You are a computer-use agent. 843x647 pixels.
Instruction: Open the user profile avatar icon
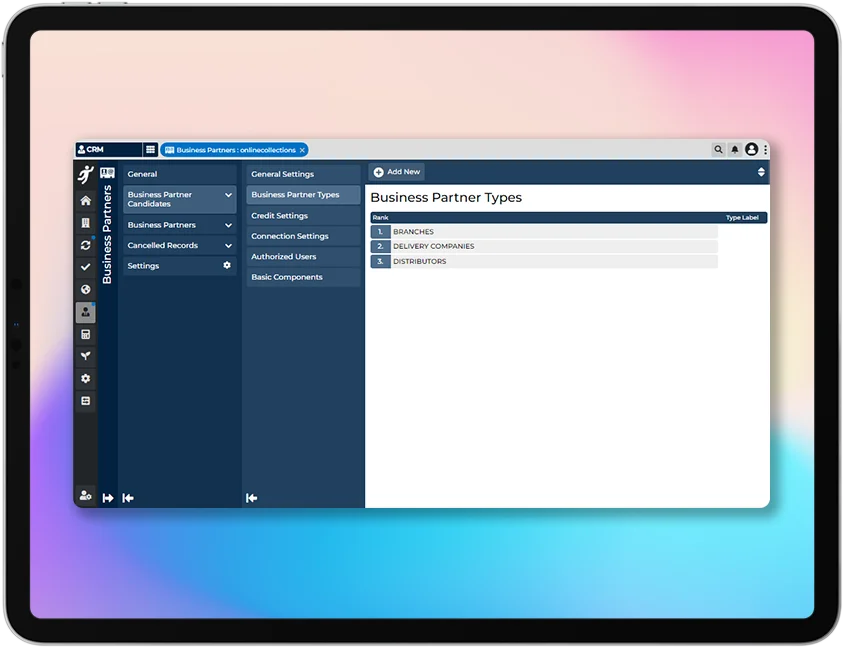752,150
